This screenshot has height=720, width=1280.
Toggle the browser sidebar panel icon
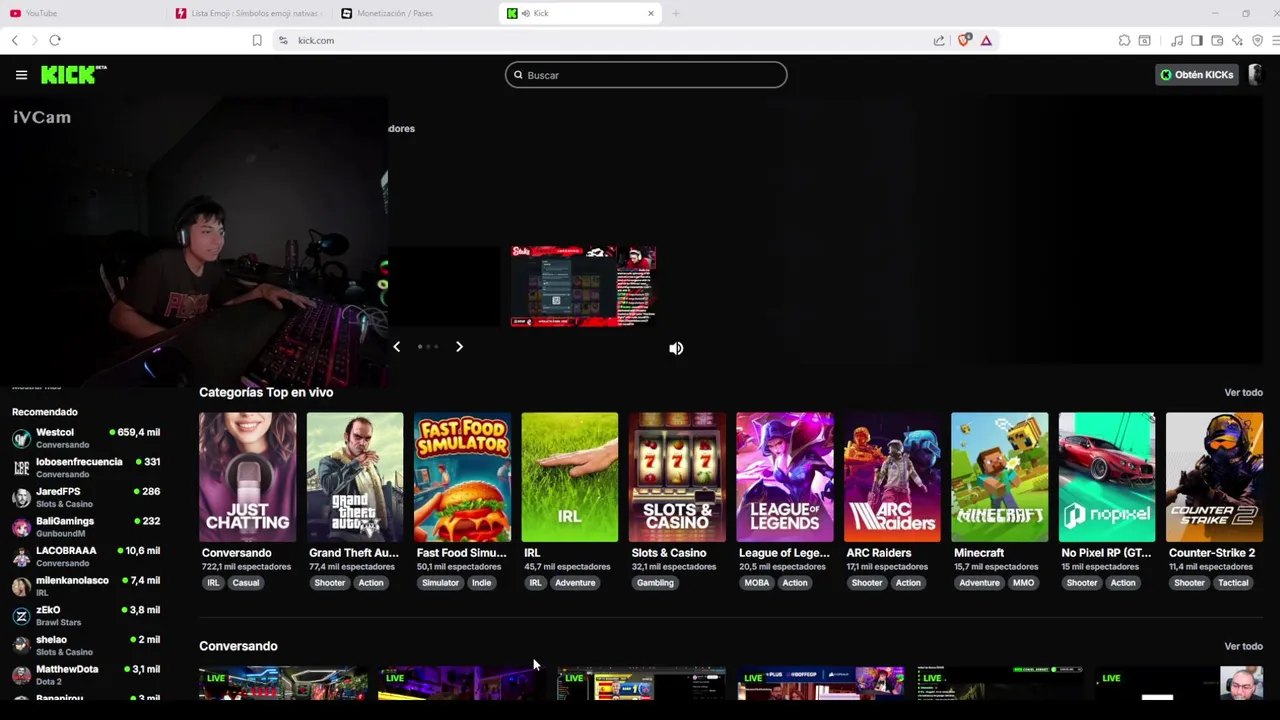point(1196,40)
